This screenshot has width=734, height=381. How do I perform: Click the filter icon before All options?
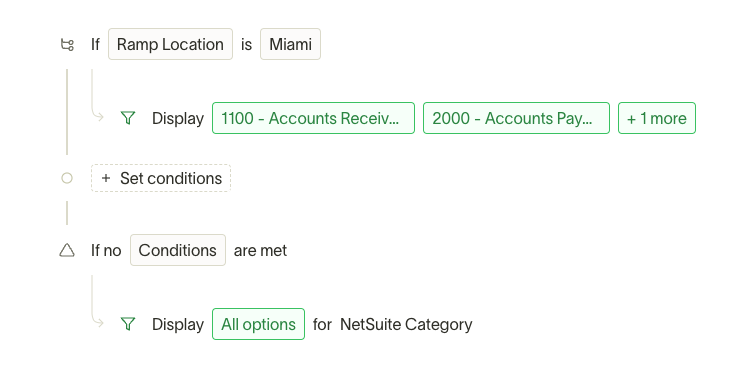point(128,324)
